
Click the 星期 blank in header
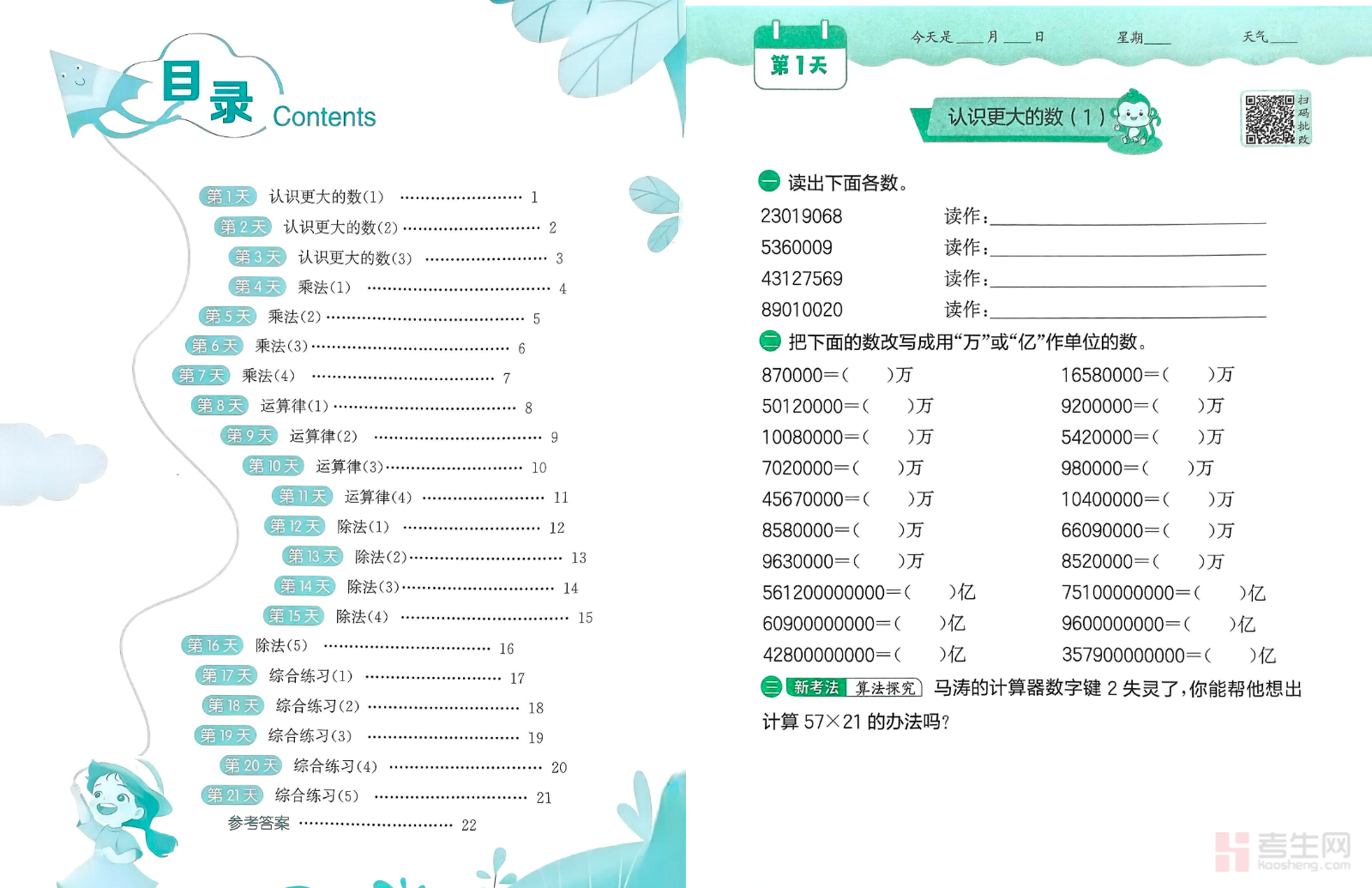1157,39
